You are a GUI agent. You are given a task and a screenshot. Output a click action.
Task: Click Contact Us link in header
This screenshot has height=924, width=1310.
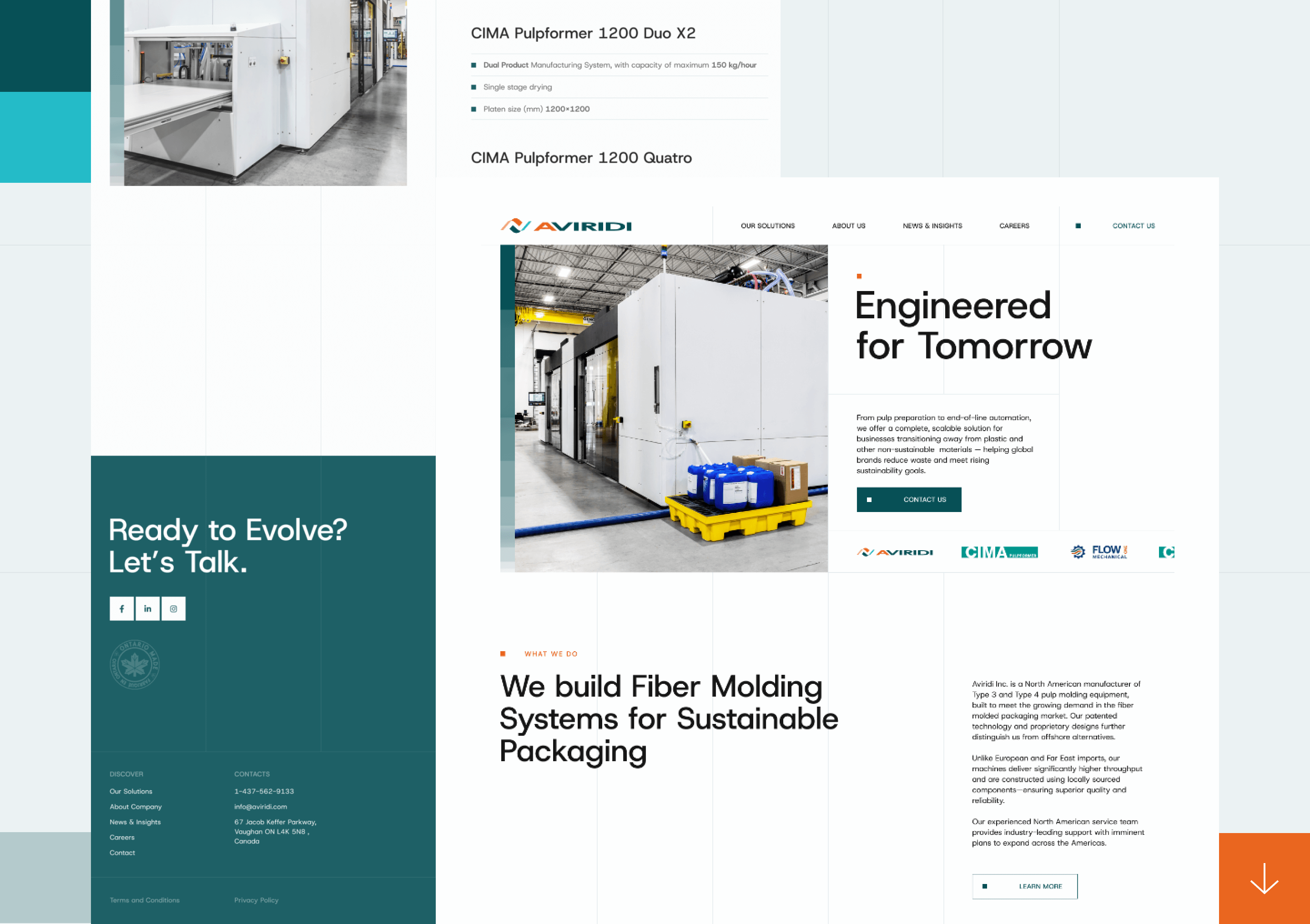tap(1133, 226)
